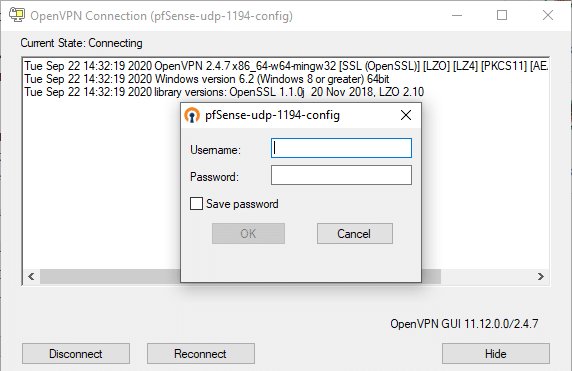Viewport: 572px width, 371px height.
Task: Minimize the OpenVPN Connection window
Action: (x=457, y=15)
